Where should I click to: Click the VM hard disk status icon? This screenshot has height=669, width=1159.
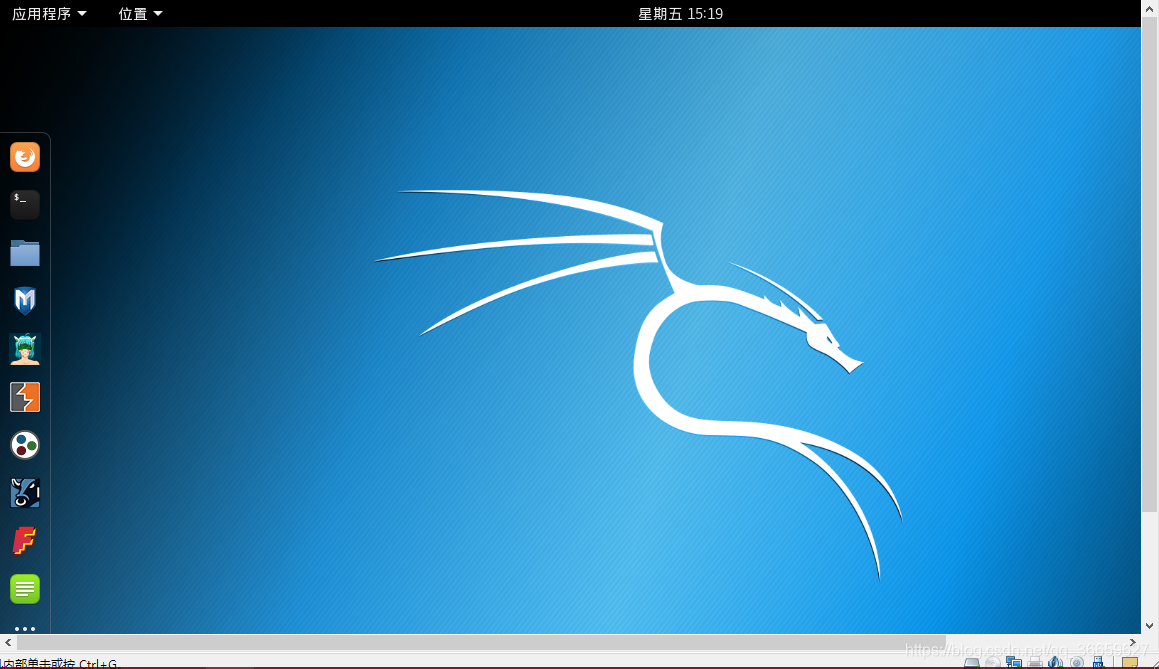point(971,663)
